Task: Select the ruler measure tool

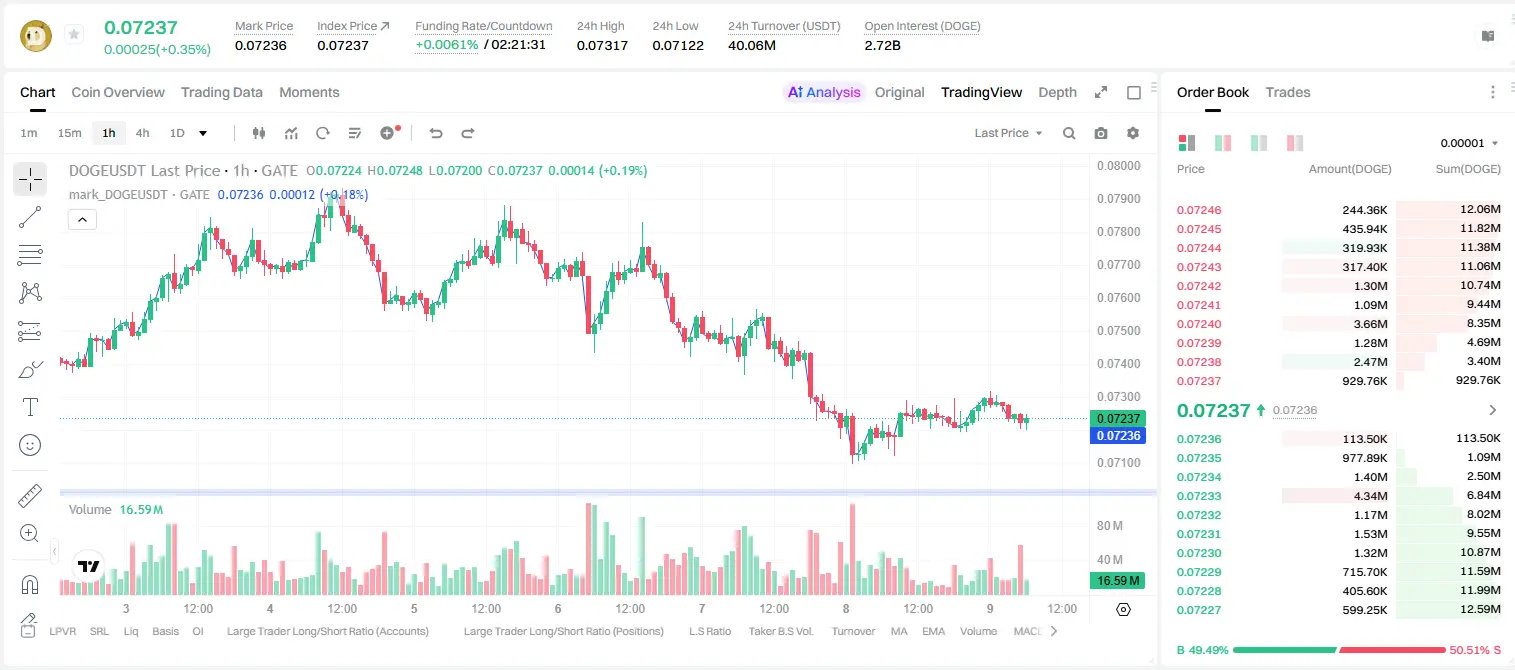Action: click(30, 496)
